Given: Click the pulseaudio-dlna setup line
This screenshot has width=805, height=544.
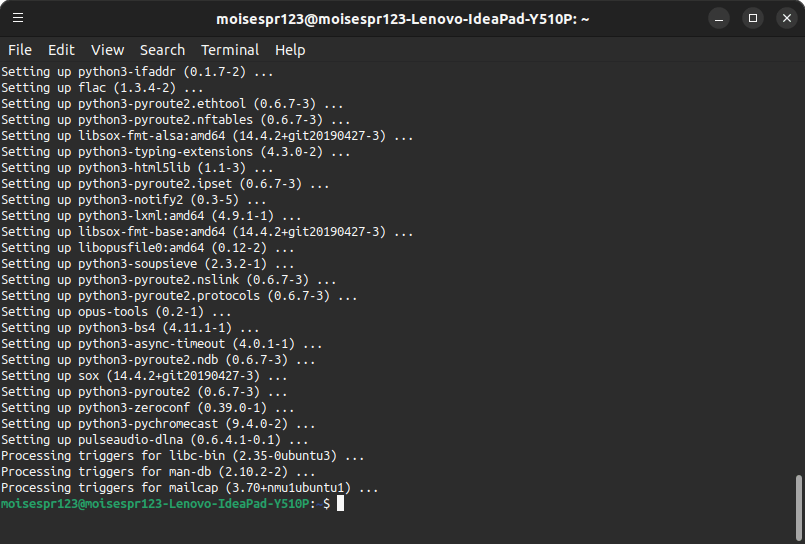Looking at the screenshot, I should point(155,440).
